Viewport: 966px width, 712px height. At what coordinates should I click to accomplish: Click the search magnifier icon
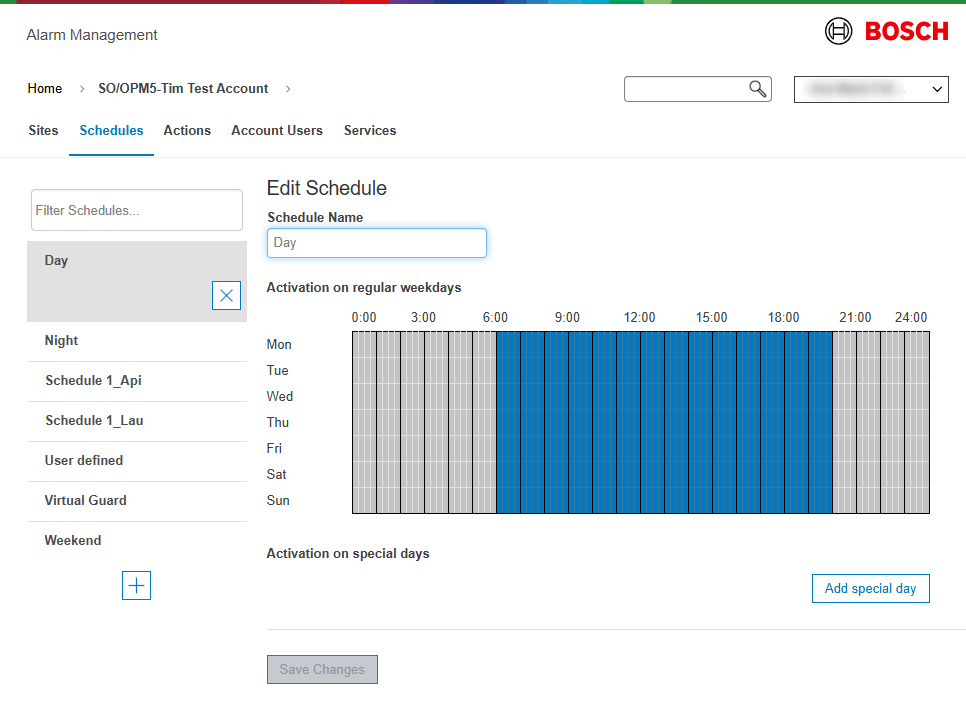click(x=758, y=89)
